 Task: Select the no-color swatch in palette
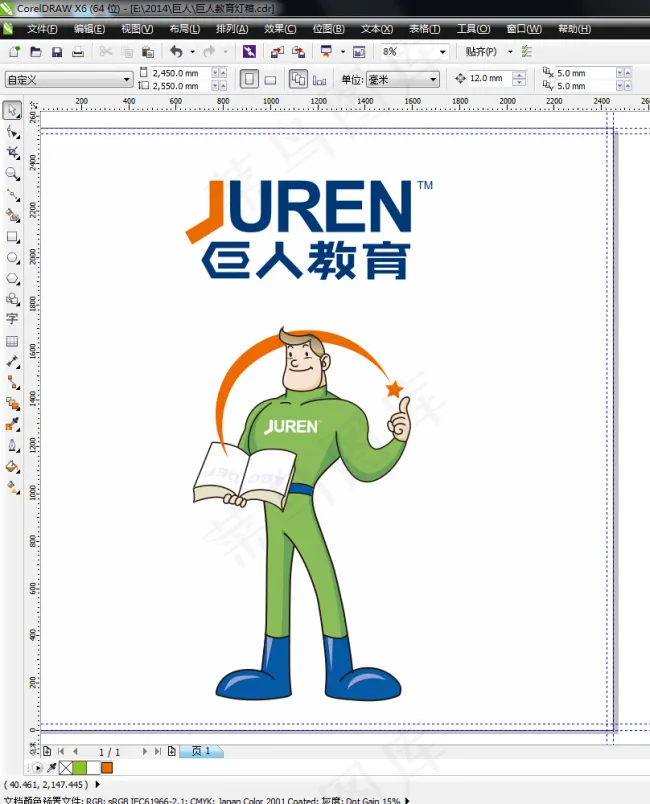(x=66, y=768)
